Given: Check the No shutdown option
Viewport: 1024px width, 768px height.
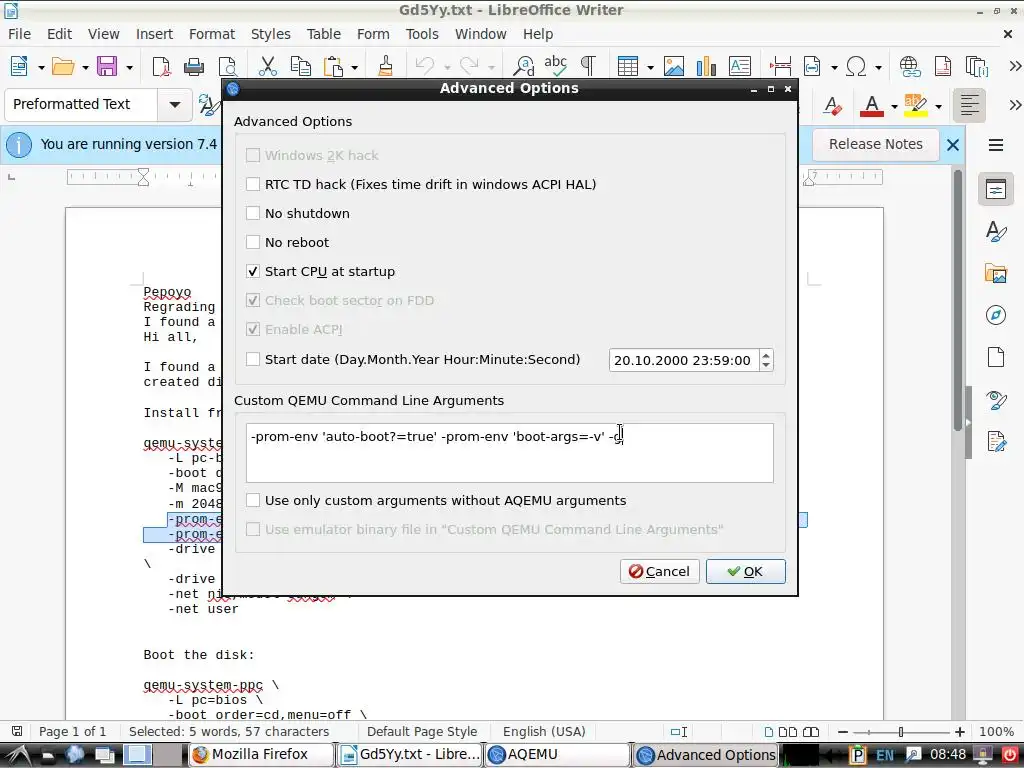Looking at the screenshot, I should tap(253, 214).
